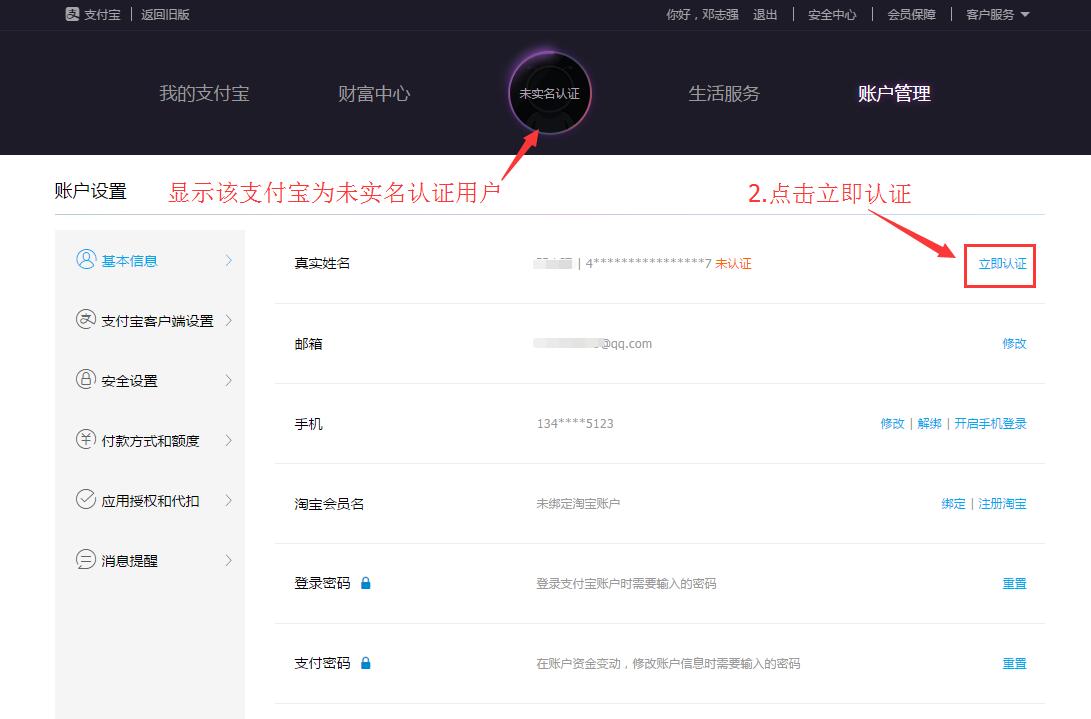The width and height of the screenshot is (1091, 719).
Task: Expand the 应用授权和代扣 chevron
Action: (x=228, y=500)
